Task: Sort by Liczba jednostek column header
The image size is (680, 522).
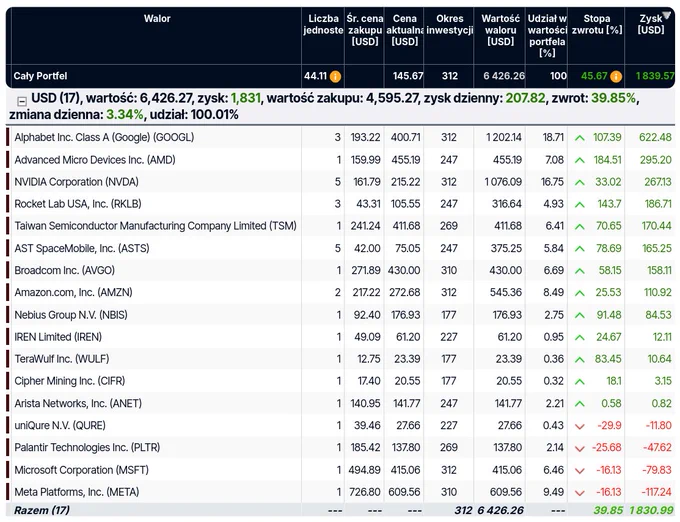Action: click(x=323, y=24)
